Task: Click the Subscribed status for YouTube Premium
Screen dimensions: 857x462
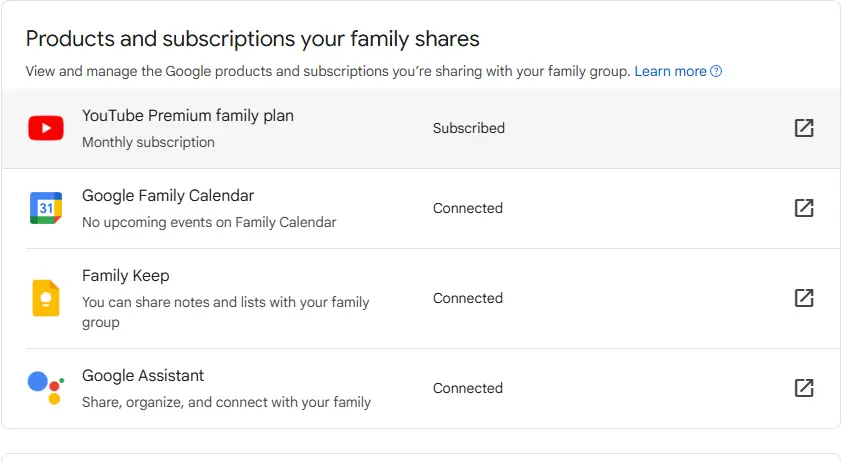Action: [469, 128]
